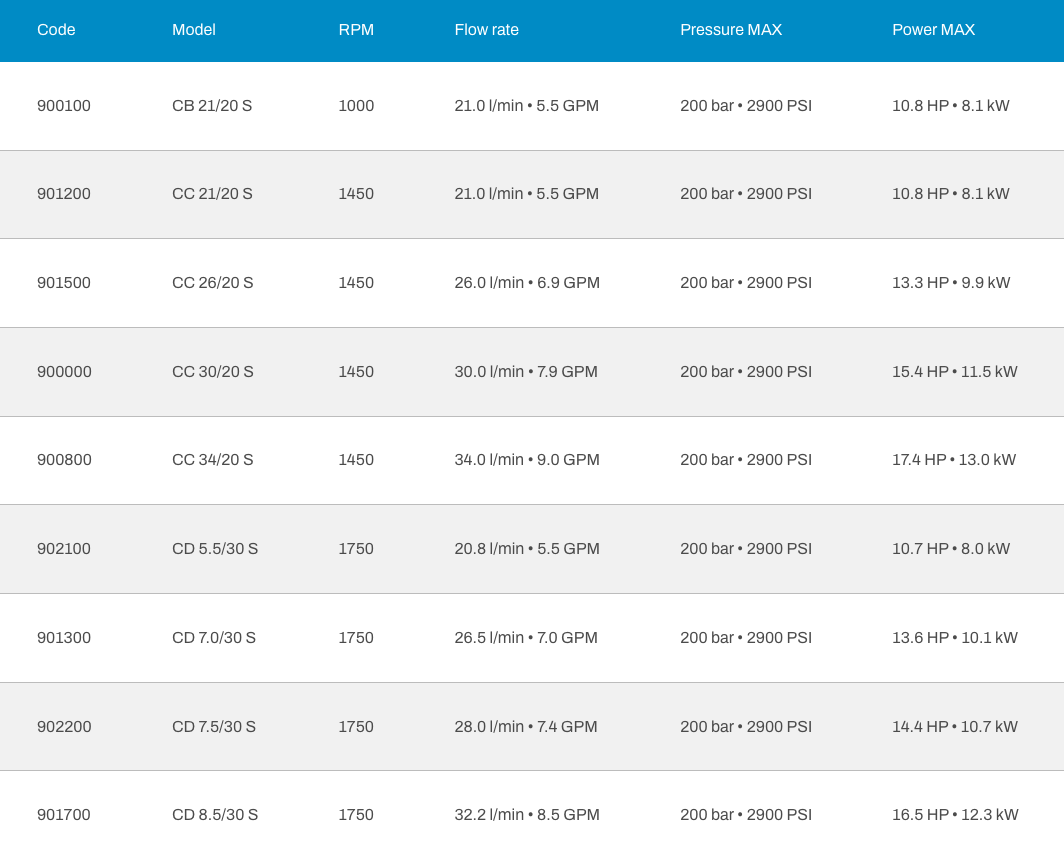Select power value 15.4 HP • 11.5 kW
The height and width of the screenshot is (847, 1064).
click(954, 372)
